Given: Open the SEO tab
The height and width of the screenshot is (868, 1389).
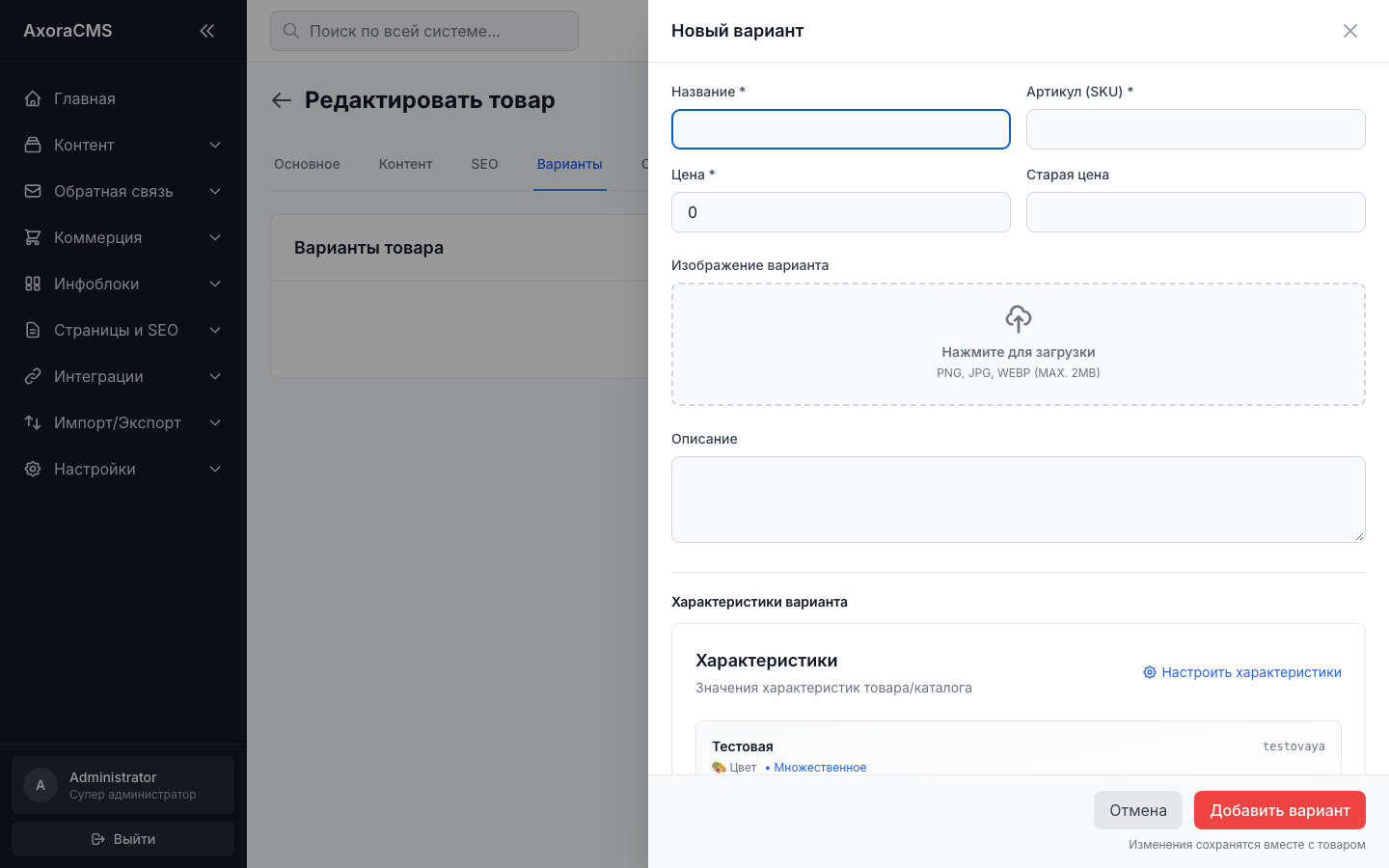Looking at the screenshot, I should (484, 164).
